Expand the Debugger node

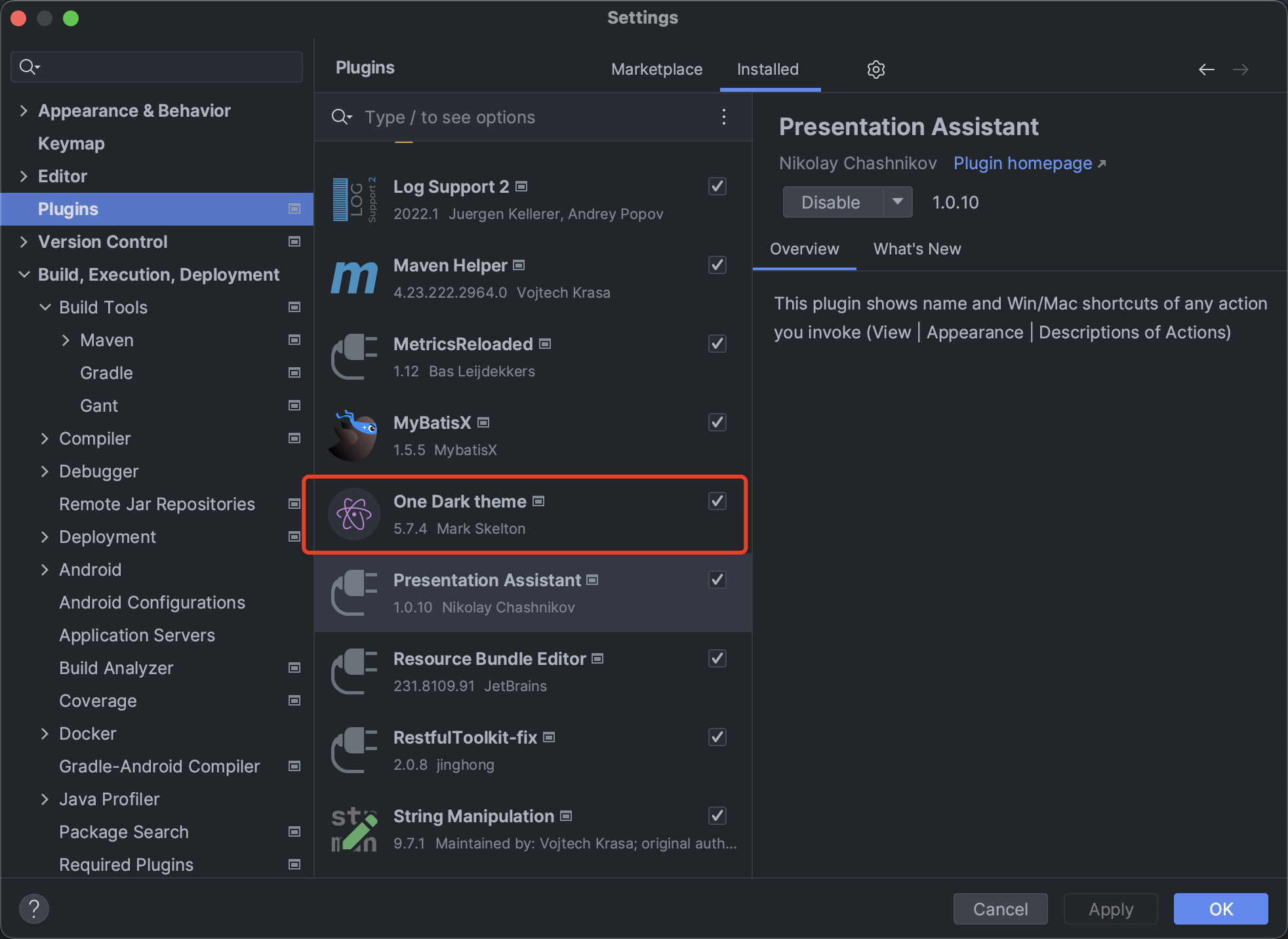point(45,471)
